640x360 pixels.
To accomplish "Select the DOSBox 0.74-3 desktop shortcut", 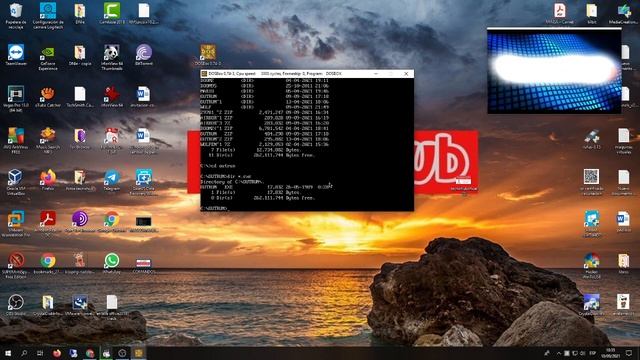I will pos(208,53).
